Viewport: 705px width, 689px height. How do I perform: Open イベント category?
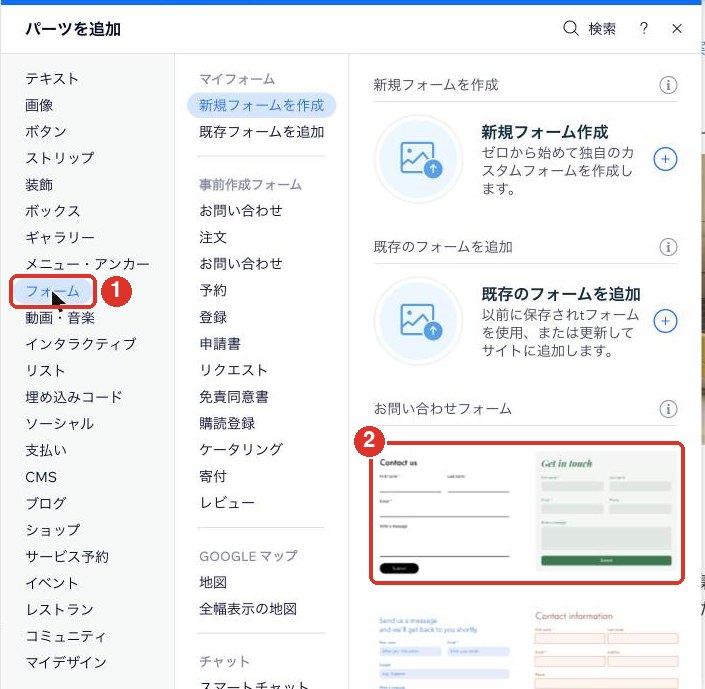pyautogui.click(x=52, y=583)
